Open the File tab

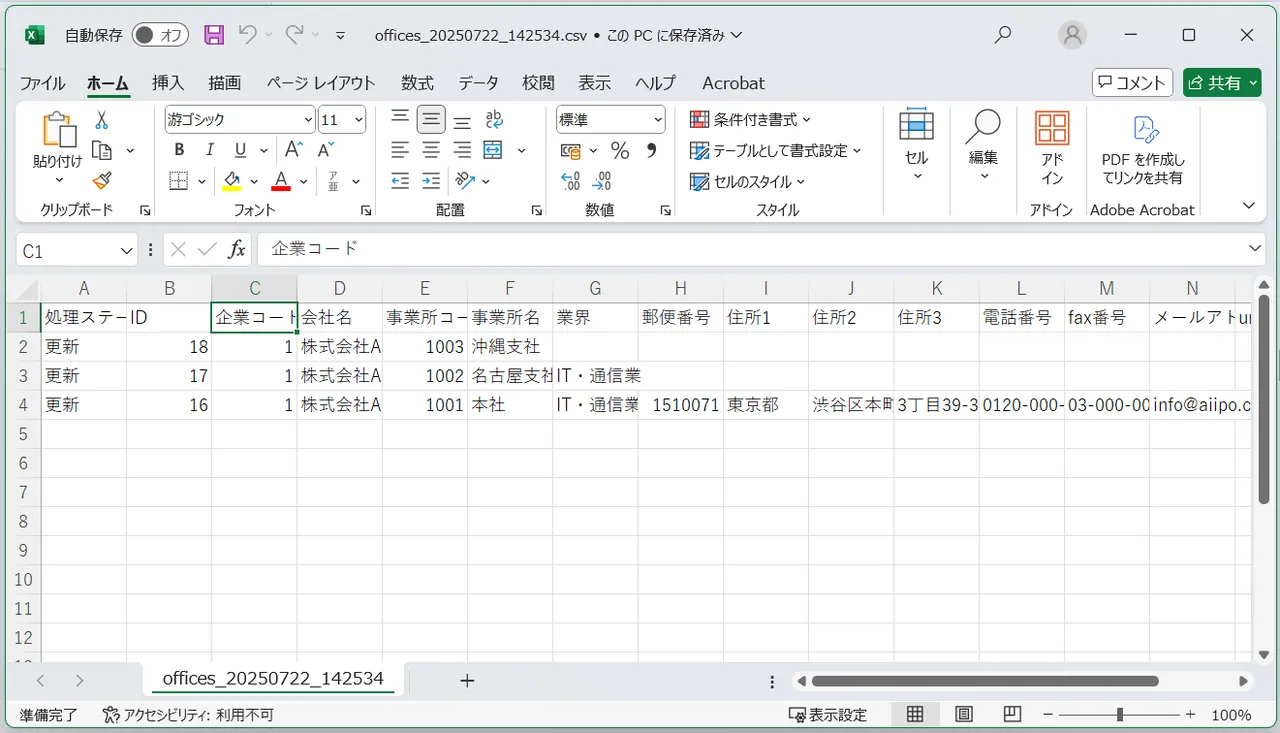click(x=42, y=83)
